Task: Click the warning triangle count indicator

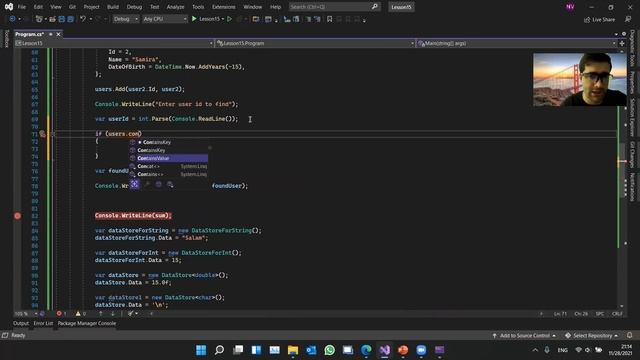Action: click(x=78, y=313)
